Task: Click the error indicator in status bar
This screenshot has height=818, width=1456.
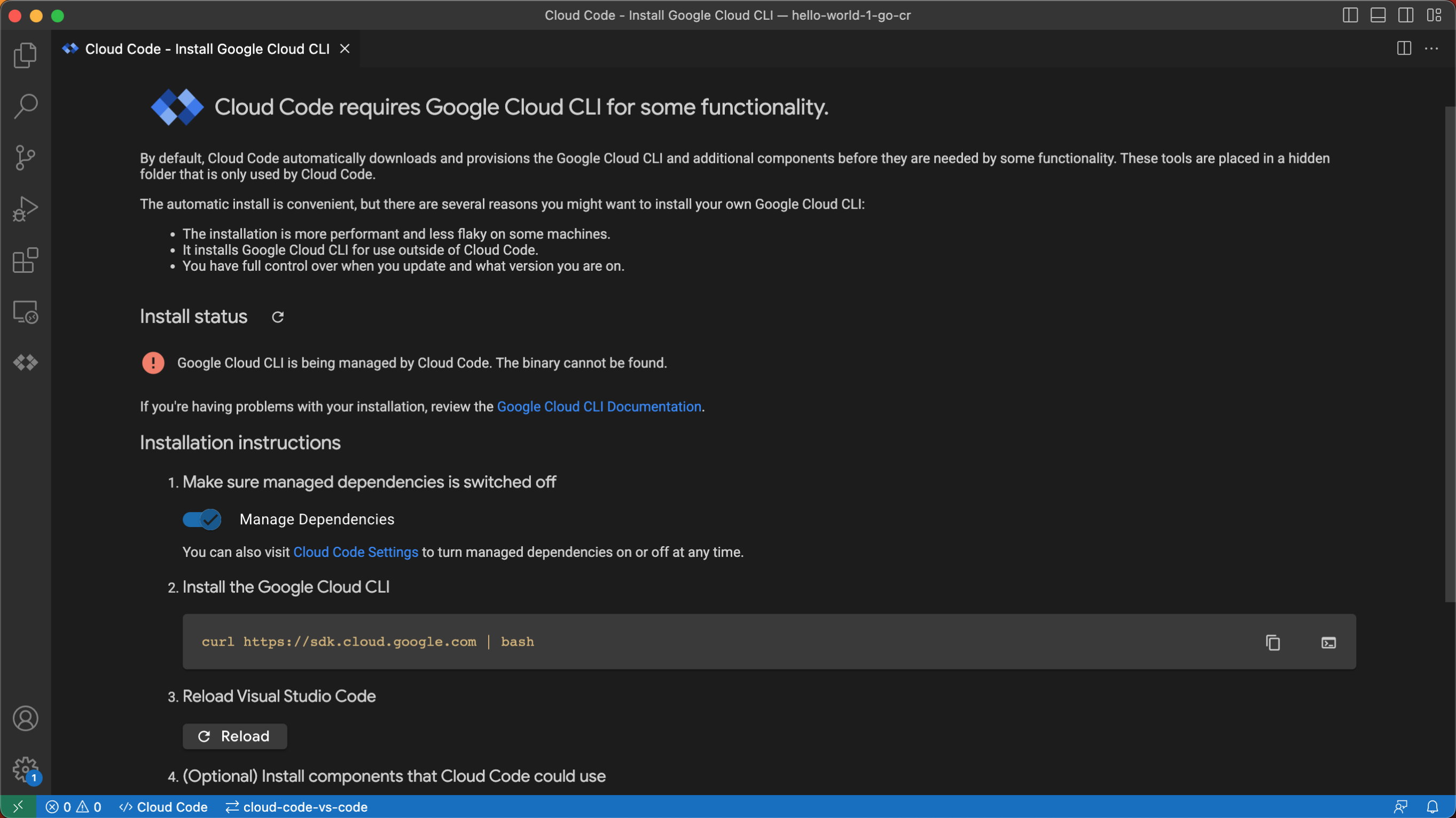Action: (55, 807)
